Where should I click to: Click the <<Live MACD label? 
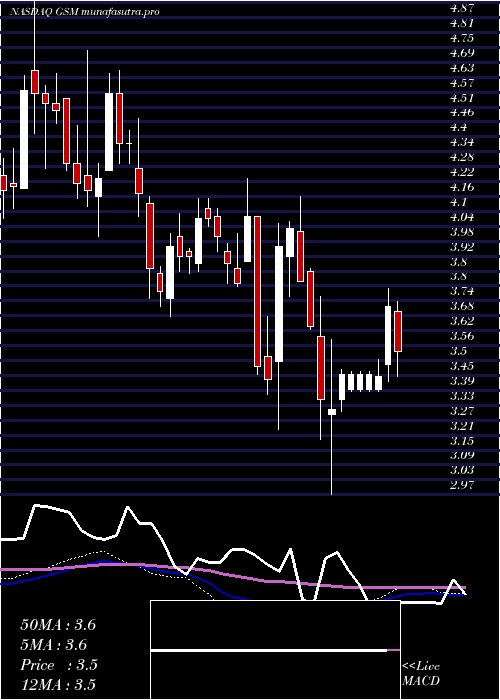point(421,674)
